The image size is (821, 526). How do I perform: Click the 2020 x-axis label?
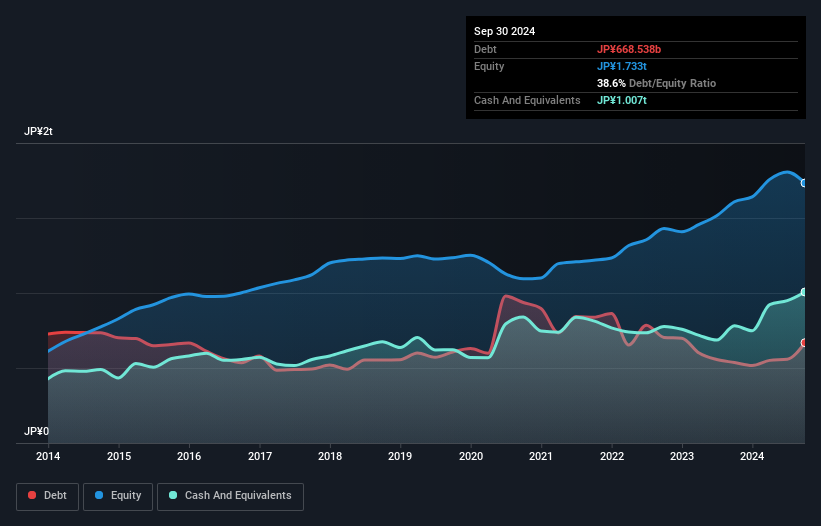471,456
